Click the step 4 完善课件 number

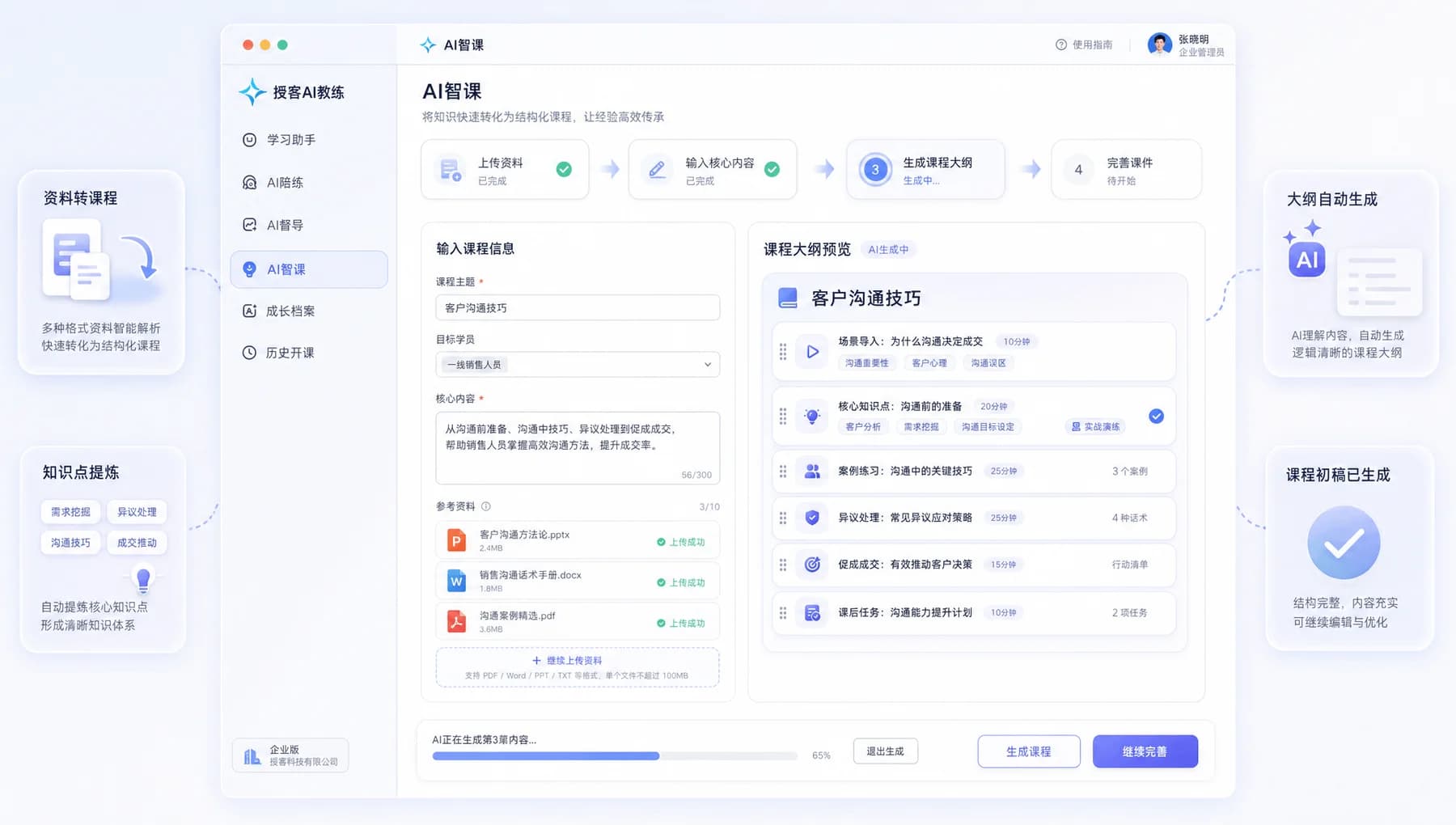click(1078, 170)
